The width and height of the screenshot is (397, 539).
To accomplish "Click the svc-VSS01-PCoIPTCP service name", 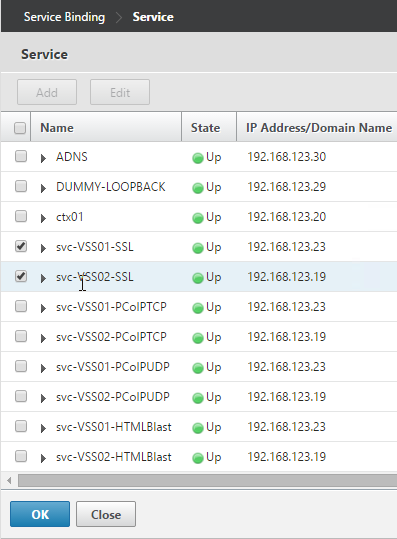I will click(111, 307).
